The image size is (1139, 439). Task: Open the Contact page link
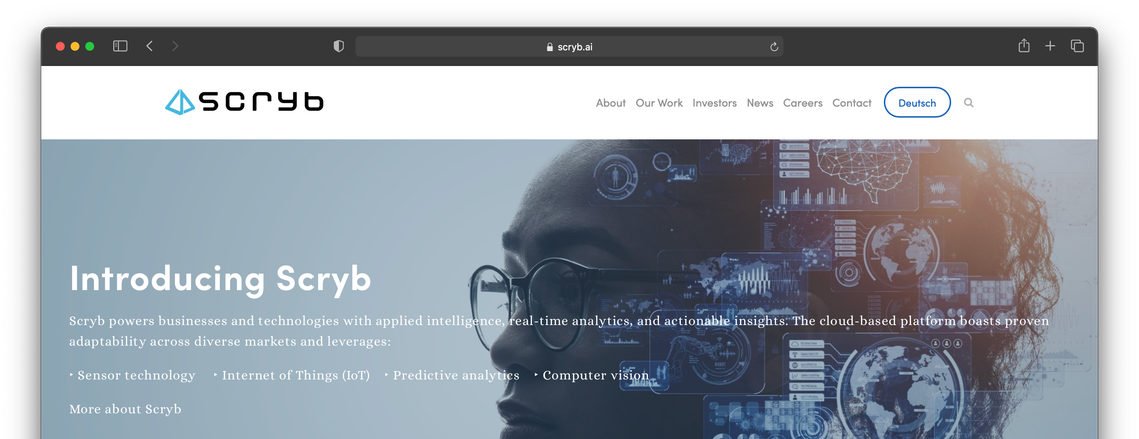[x=852, y=102]
